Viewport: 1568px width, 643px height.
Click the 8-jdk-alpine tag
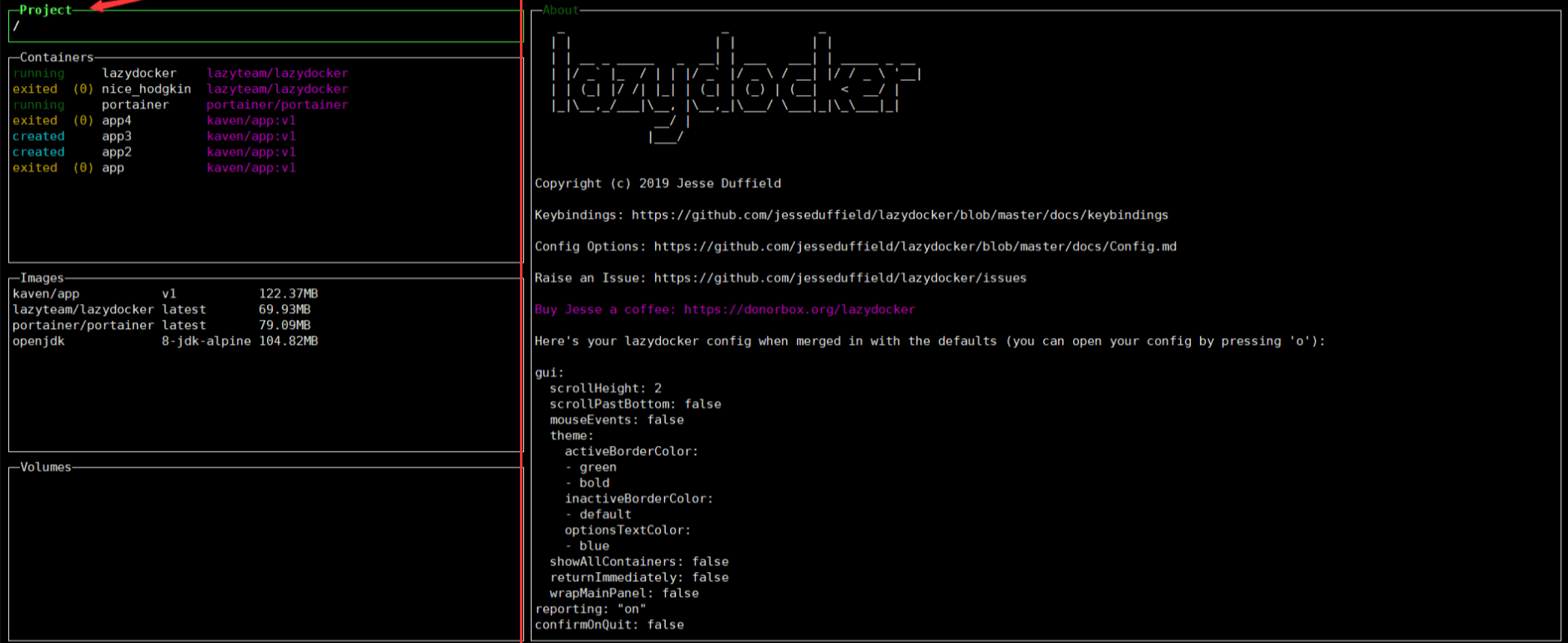pyautogui.click(x=206, y=342)
